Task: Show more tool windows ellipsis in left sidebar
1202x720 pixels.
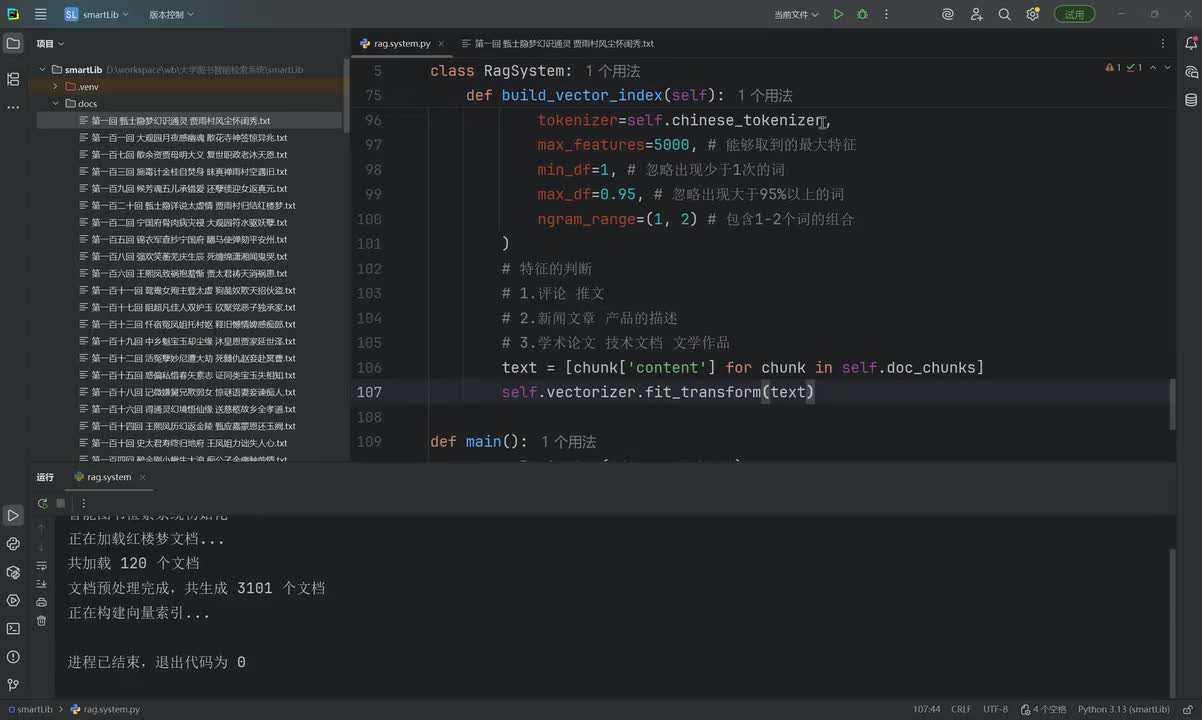Action: (x=13, y=106)
